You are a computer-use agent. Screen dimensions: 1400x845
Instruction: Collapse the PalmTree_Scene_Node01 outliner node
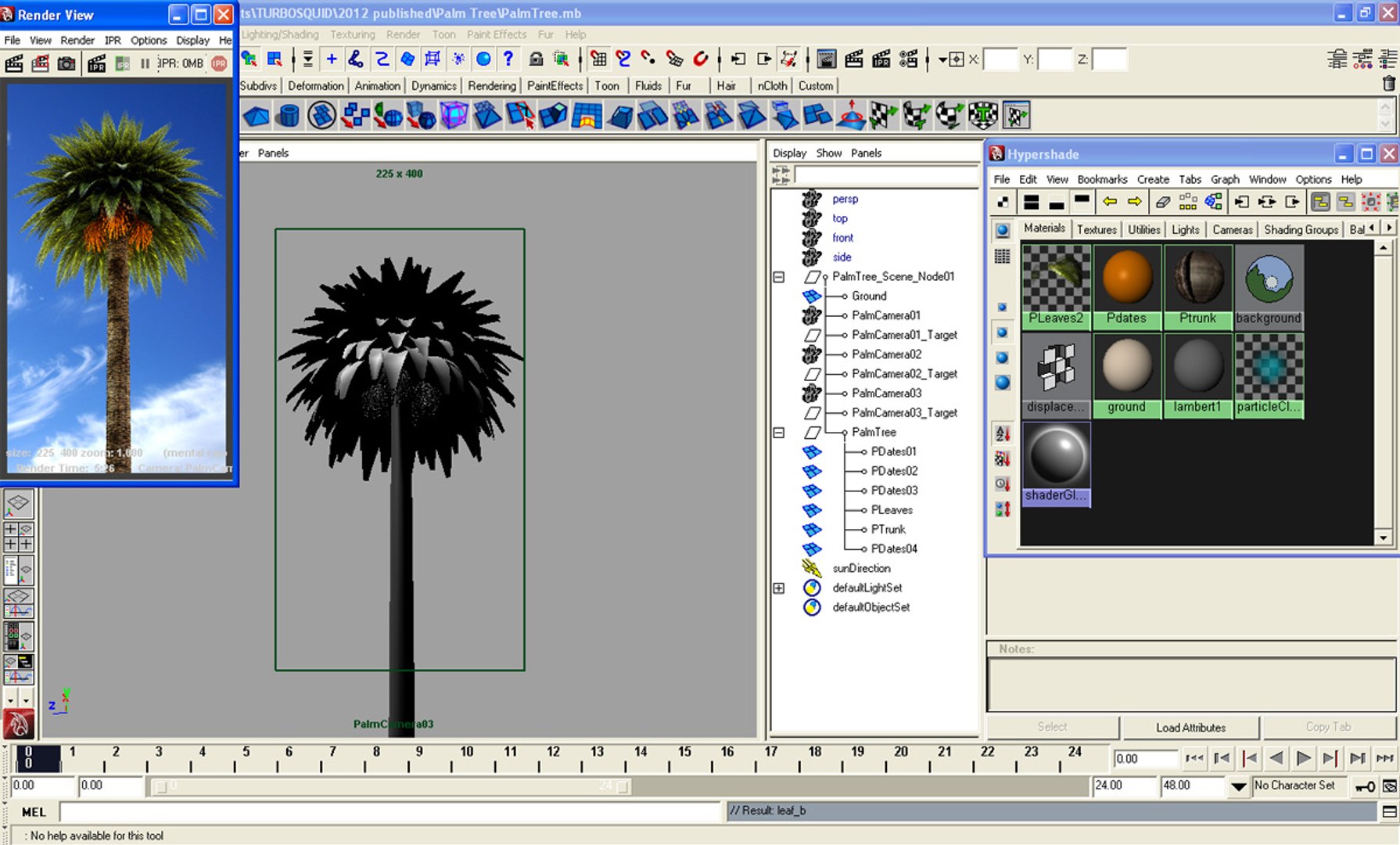pyautogui.click(x=779, y=277)
